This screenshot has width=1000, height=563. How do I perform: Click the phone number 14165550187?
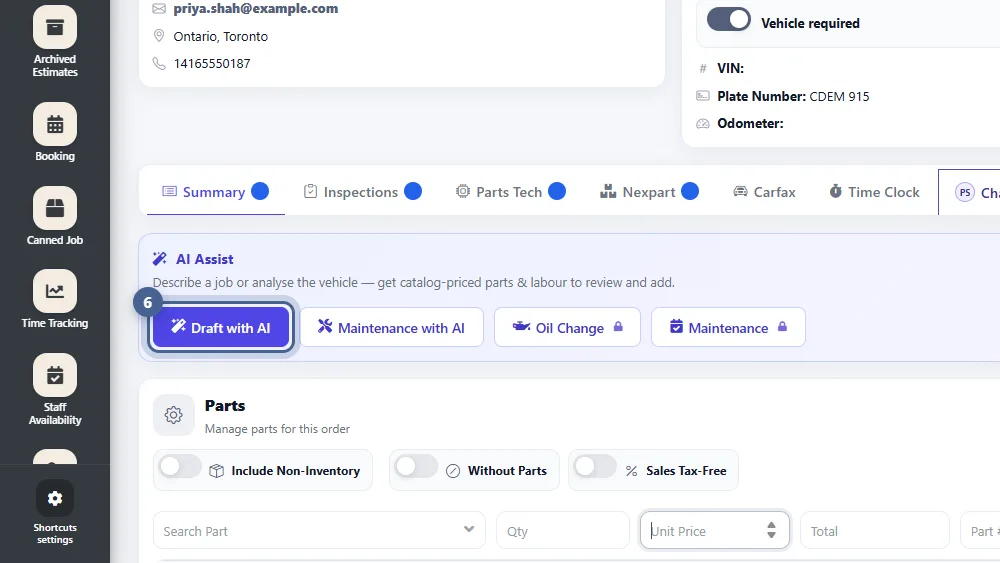(x=212, y=64)
